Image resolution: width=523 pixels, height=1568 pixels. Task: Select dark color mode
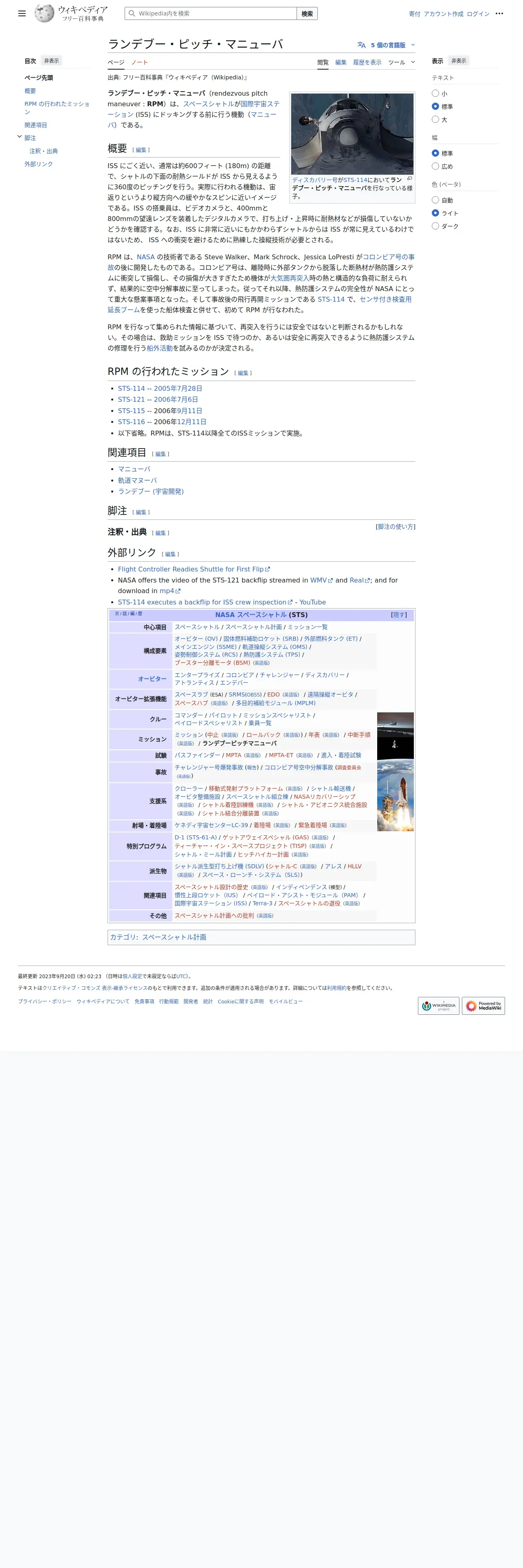point(435,226)
